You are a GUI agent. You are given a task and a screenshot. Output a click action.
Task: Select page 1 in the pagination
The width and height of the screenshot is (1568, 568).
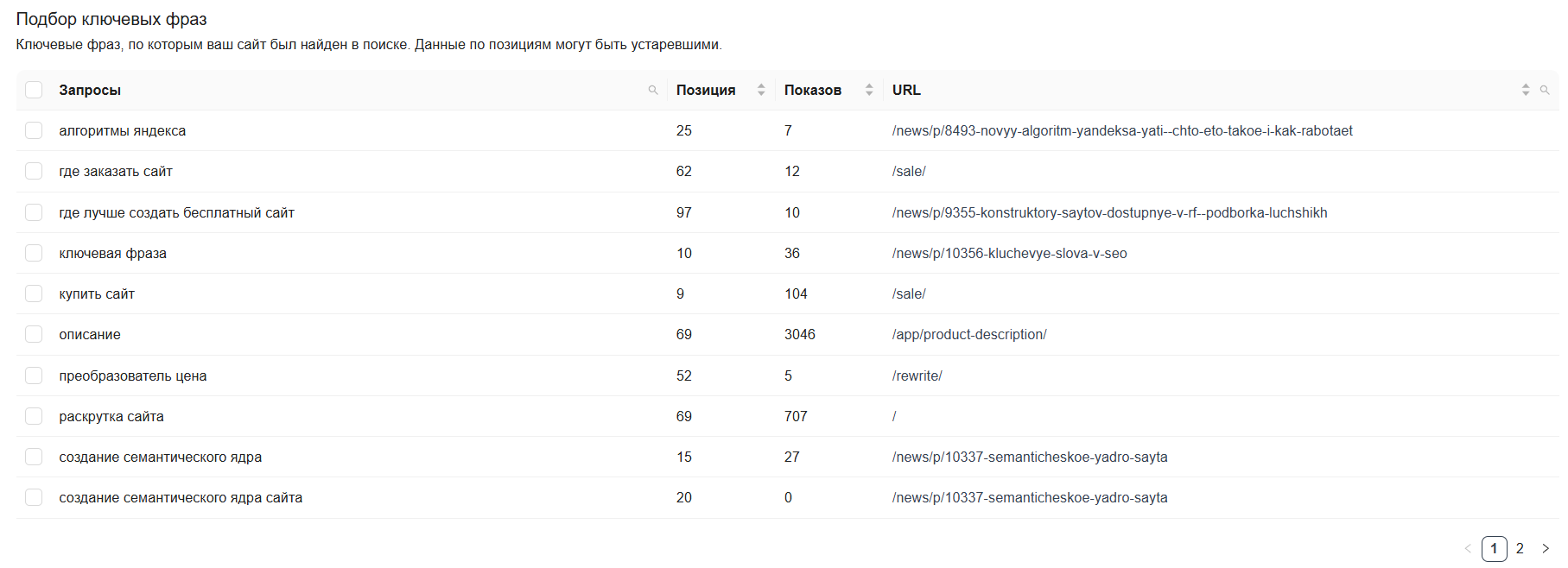coord(1494,548)
